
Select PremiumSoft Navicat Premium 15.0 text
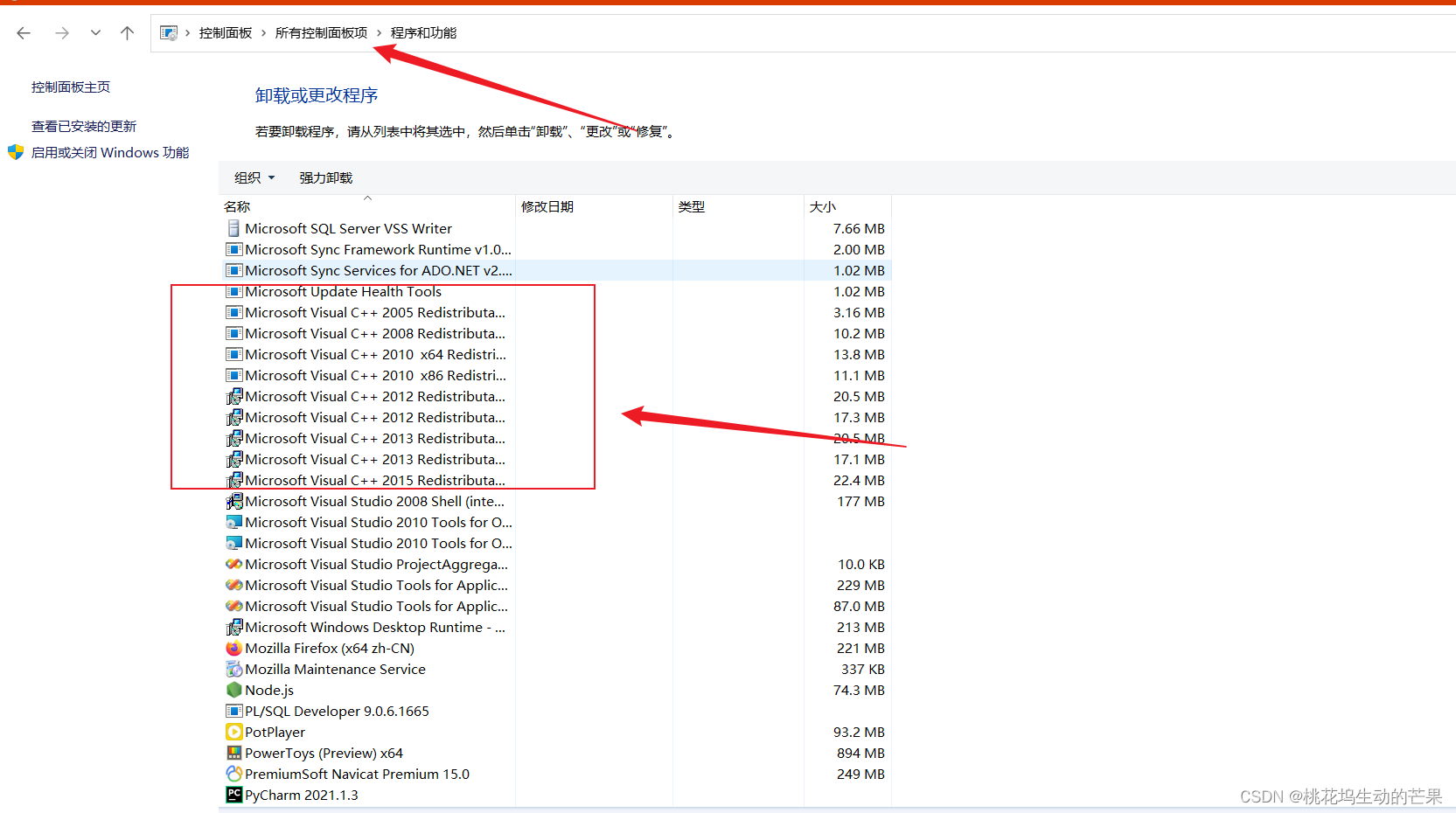[x=358, y=774]
